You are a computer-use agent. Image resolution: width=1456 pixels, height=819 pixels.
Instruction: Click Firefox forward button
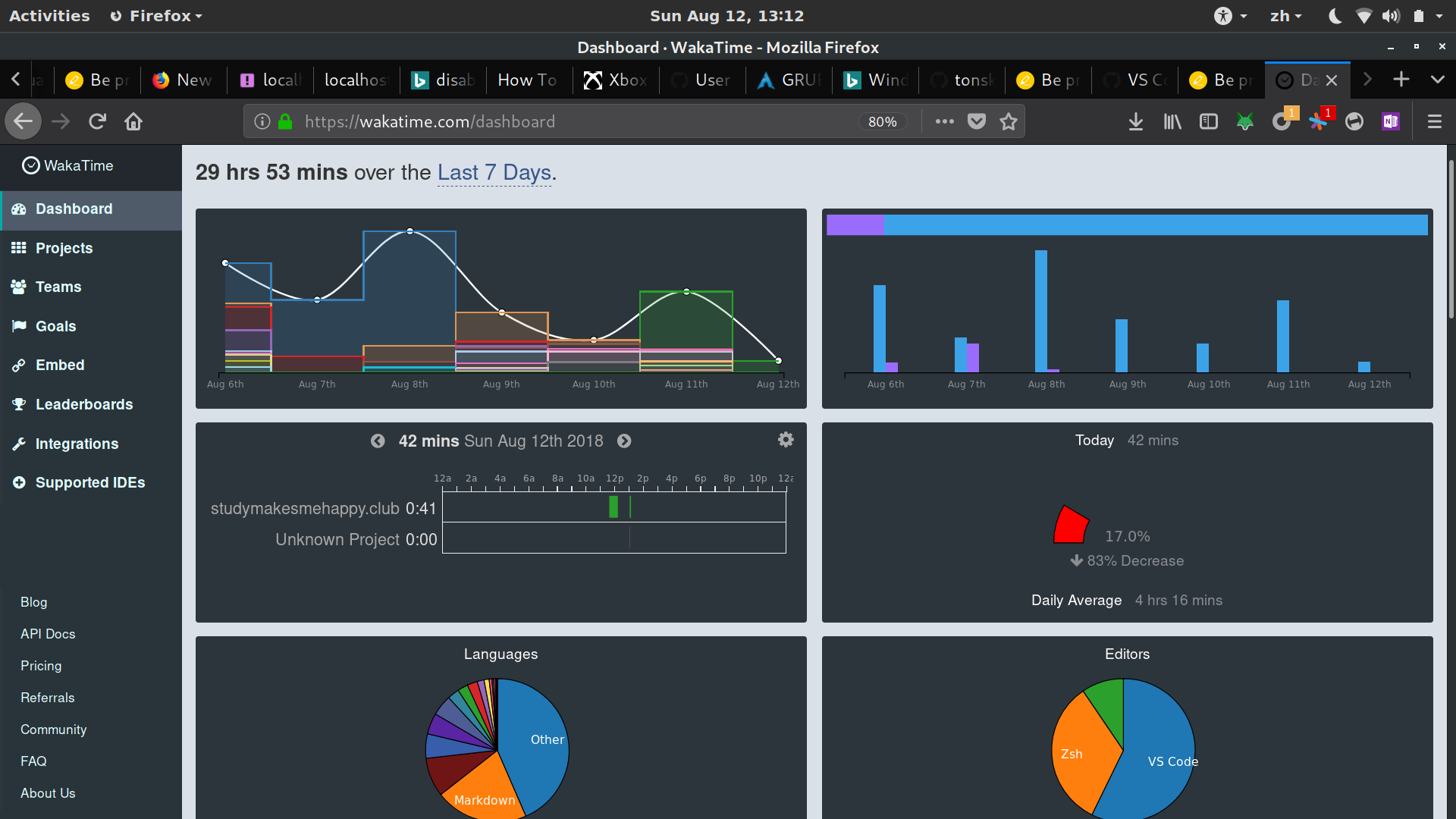pyautogui.click(x=61, y=121)
